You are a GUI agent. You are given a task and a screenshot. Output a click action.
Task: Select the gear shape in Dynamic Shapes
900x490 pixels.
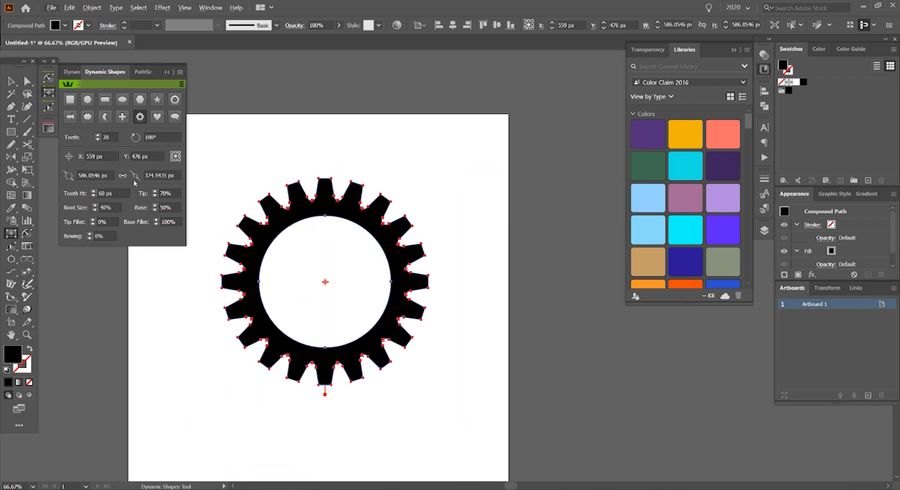(x=140, y=117)
